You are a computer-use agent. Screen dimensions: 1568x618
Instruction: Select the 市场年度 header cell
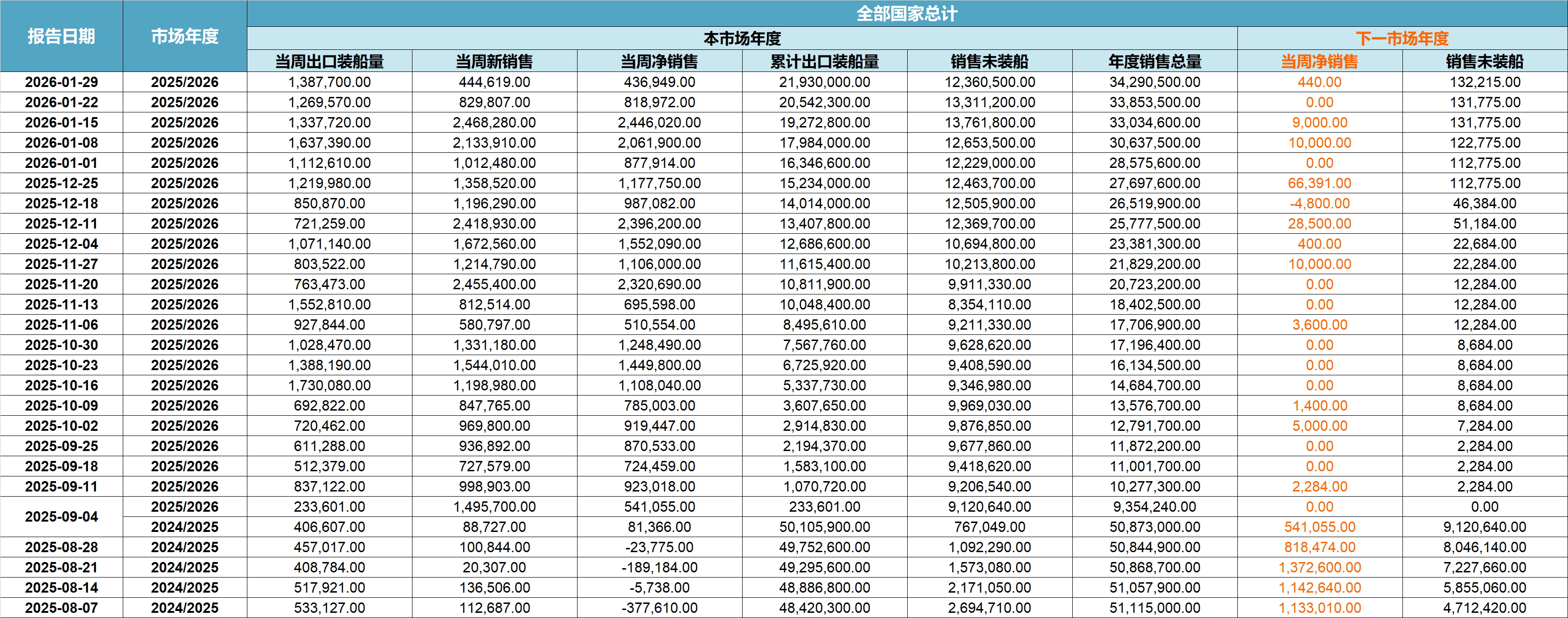[x=185, y=37]
